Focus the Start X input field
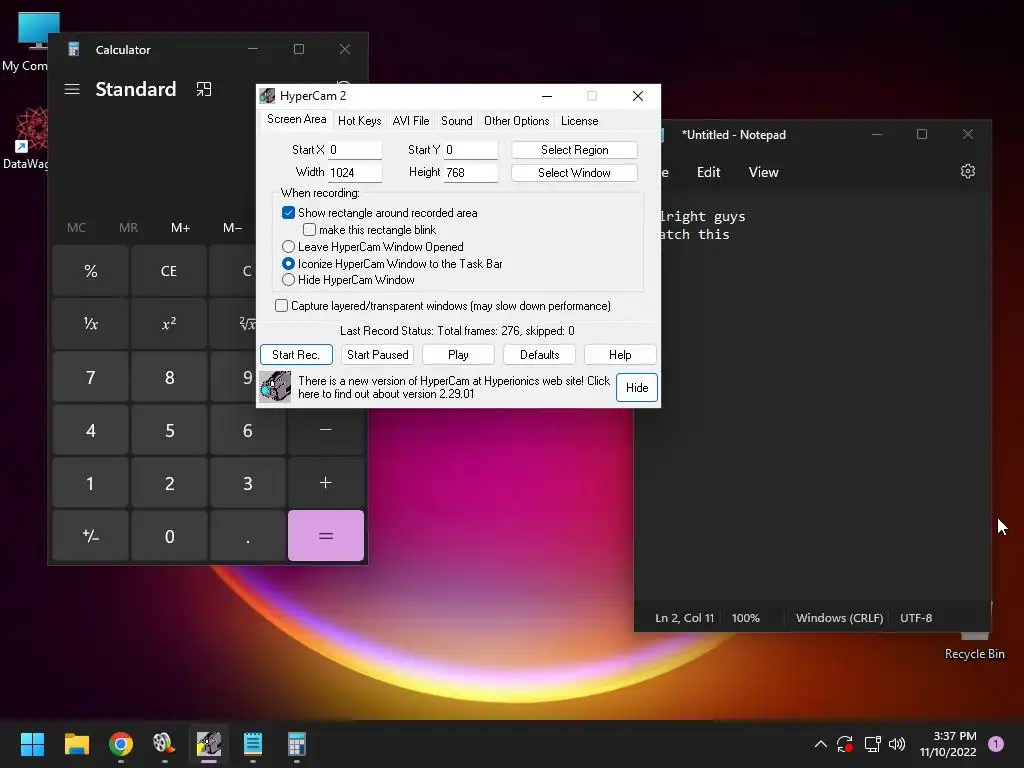 (x=355, y=150)
